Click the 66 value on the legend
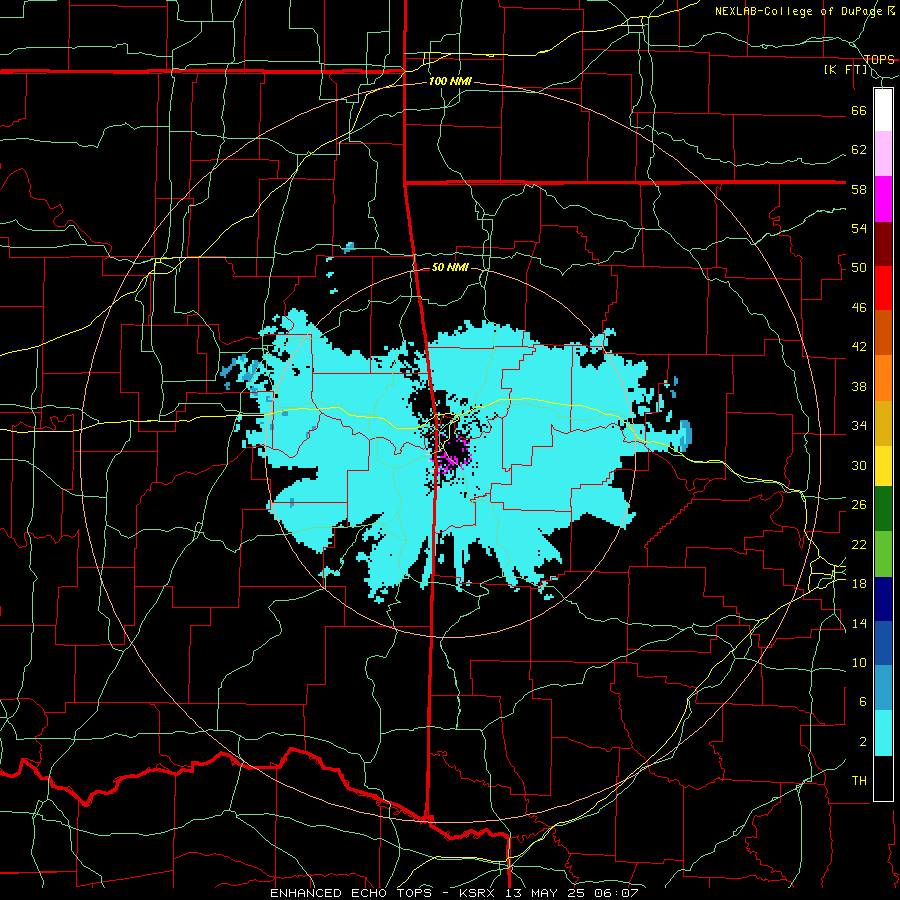Viewport: 900px width, 900px height. 859,110
